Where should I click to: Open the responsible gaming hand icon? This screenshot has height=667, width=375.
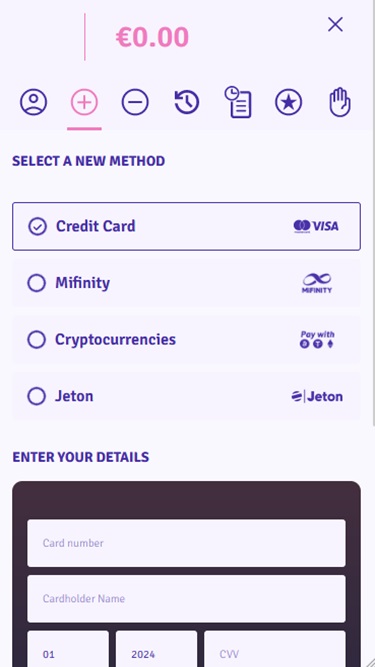tap(340, 102)
